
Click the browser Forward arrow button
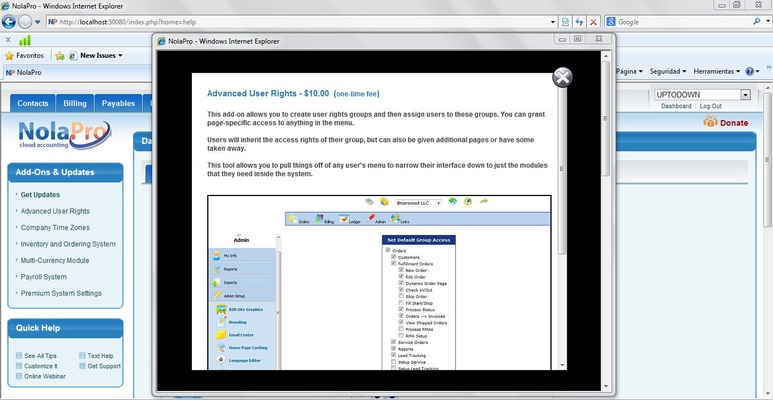pyautogui.click(x=25, y=22)
